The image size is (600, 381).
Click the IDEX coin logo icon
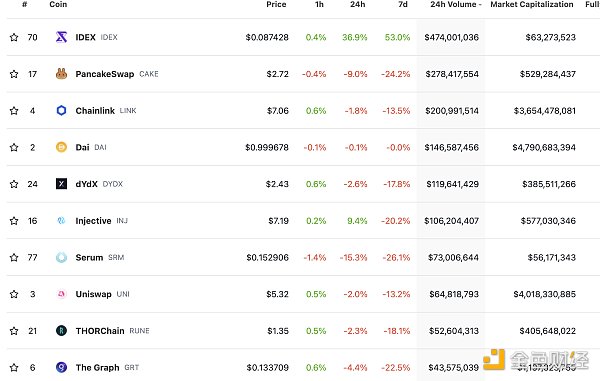(x=61, y=37)
